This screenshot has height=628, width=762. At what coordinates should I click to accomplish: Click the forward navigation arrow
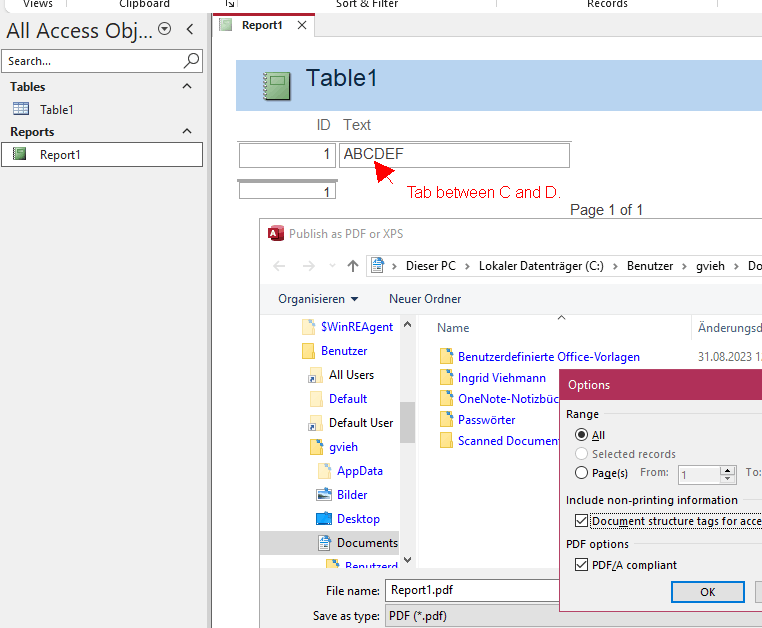click(x=309, y=266)
